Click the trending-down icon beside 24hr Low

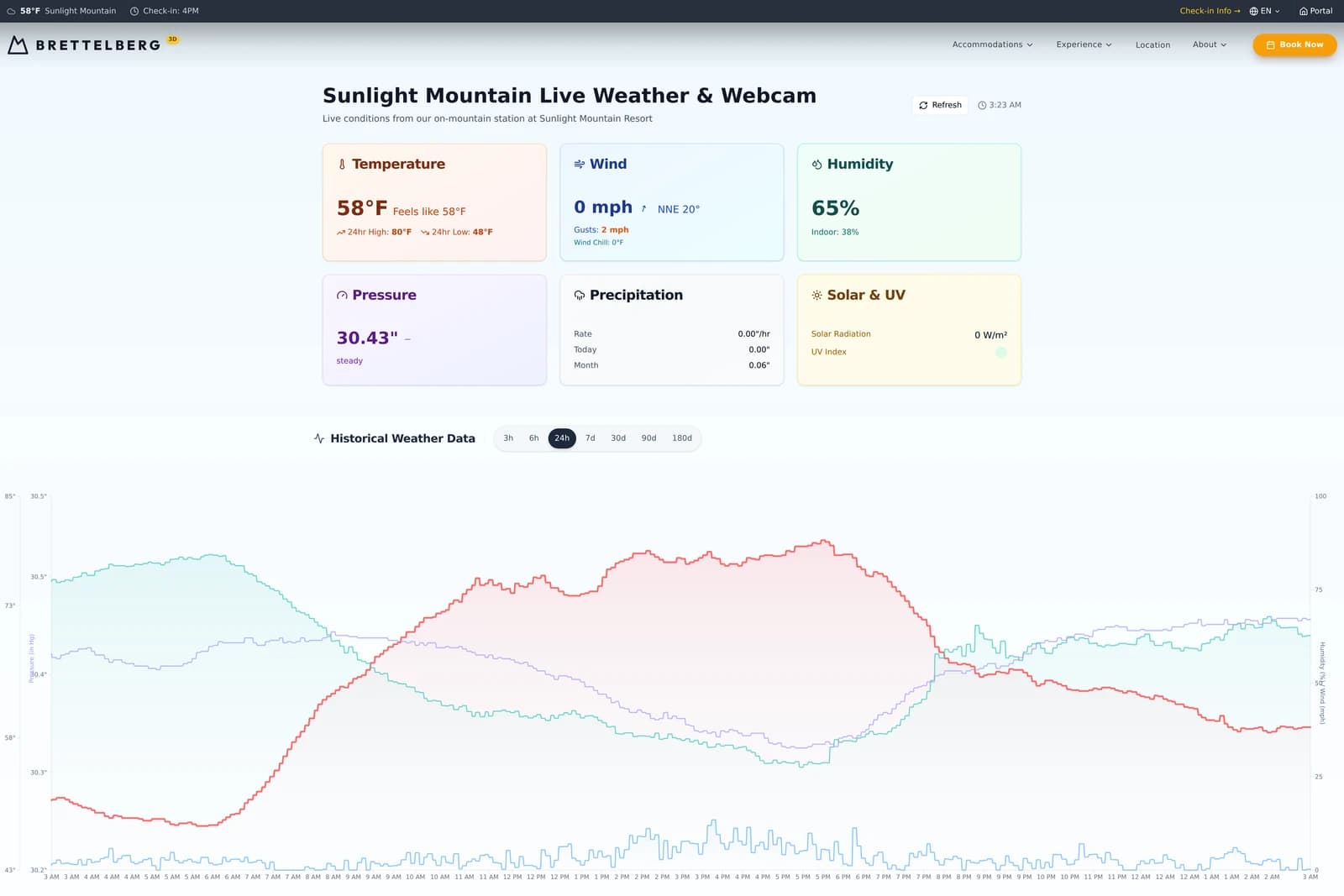[x=425, y=233]
